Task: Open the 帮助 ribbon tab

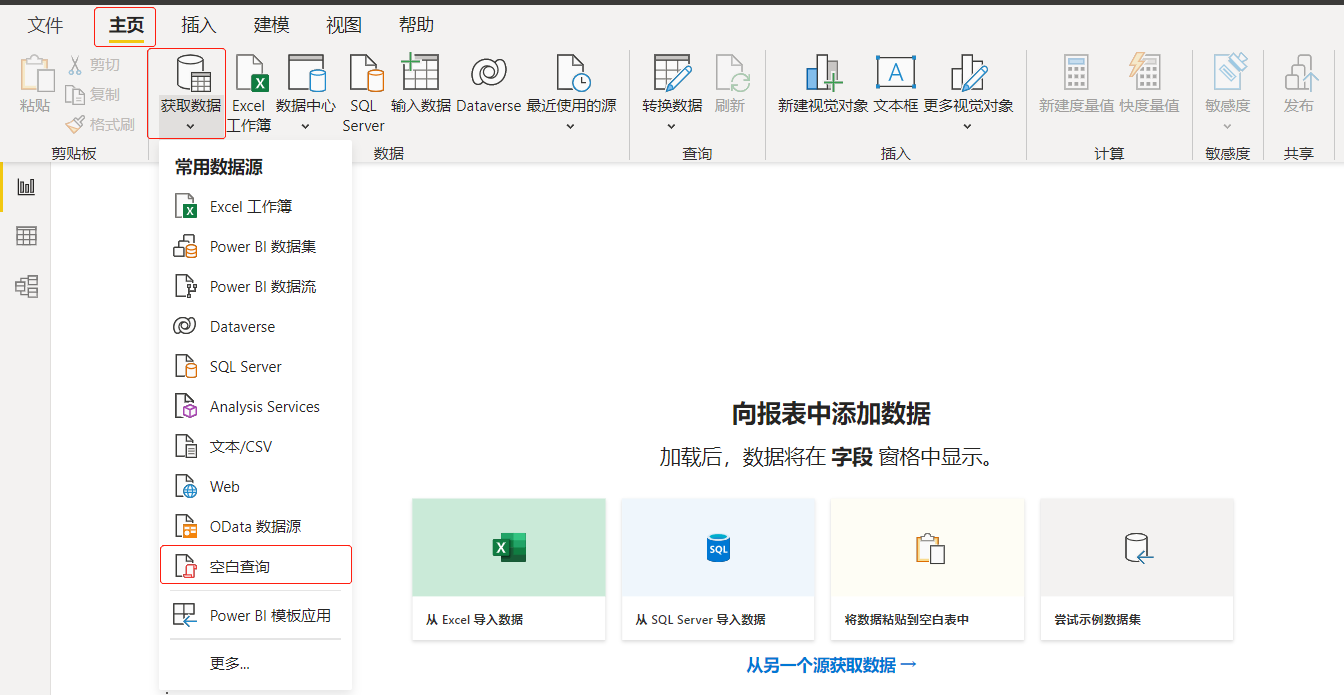Action: point(416,26)
